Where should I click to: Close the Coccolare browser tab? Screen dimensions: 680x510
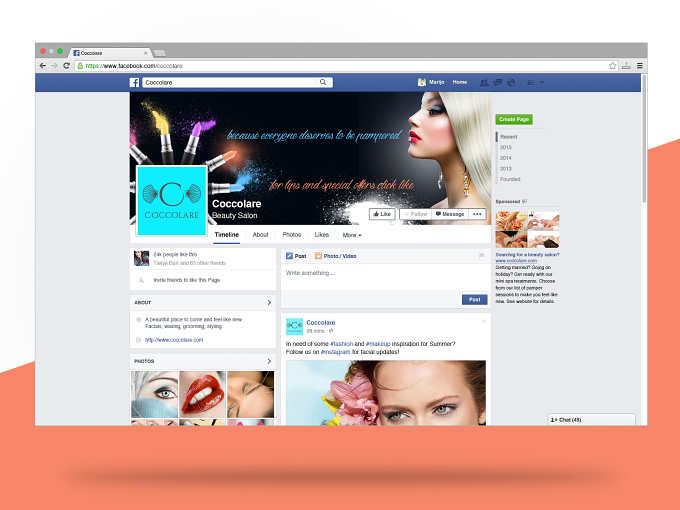pyautogui.click(x=145, y=53)
